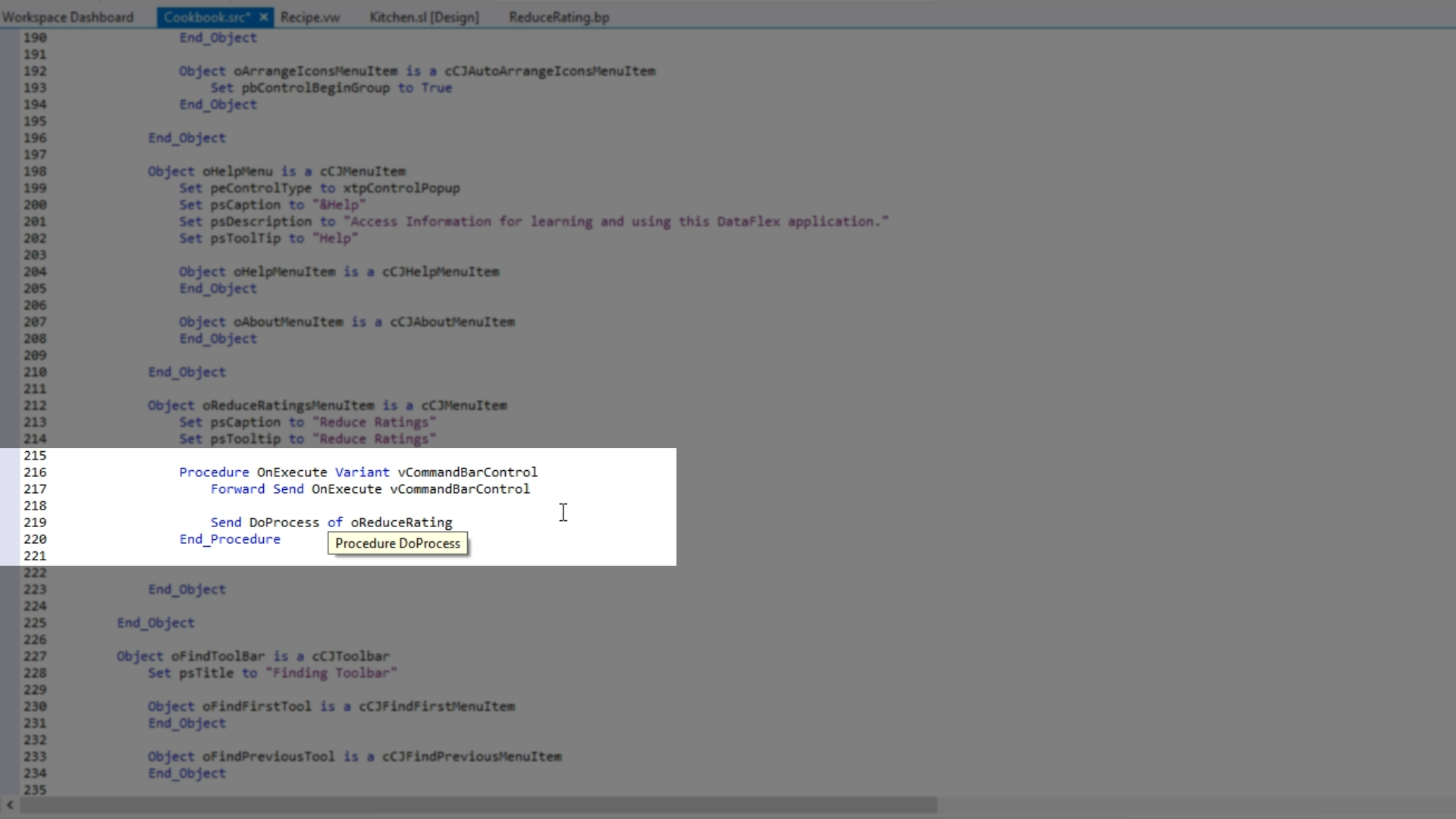Open the Recipe.vw tab

tap(310, 17)
